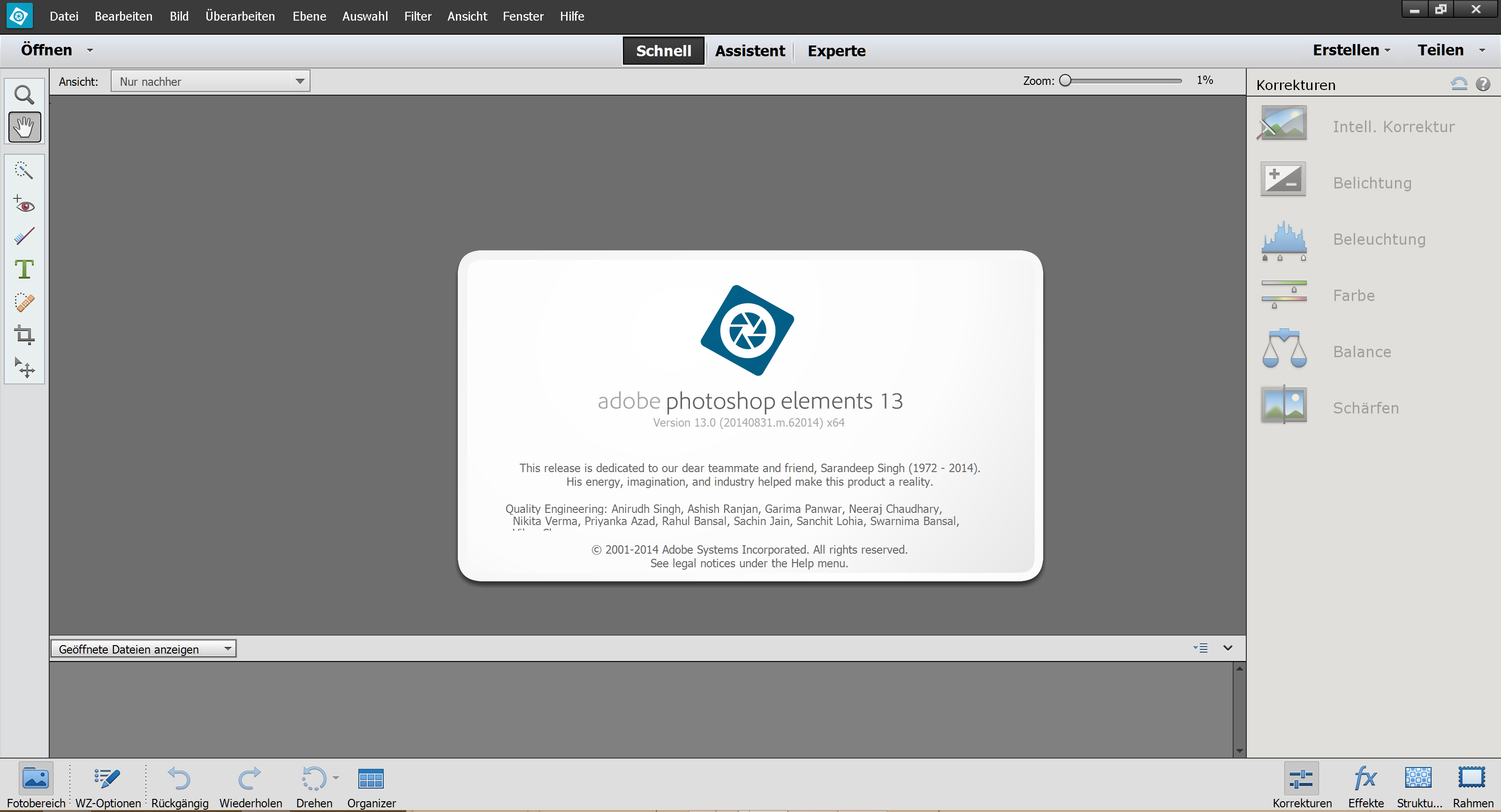Toggle the Fotobereich photo bin

pos(36,786)
